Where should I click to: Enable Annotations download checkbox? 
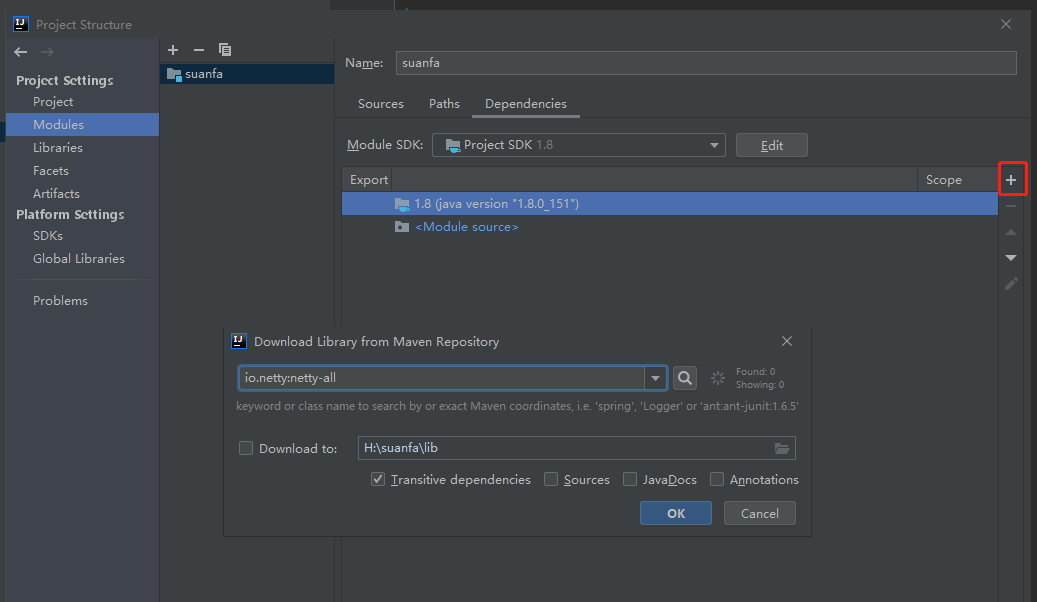[x=717, y=479]
